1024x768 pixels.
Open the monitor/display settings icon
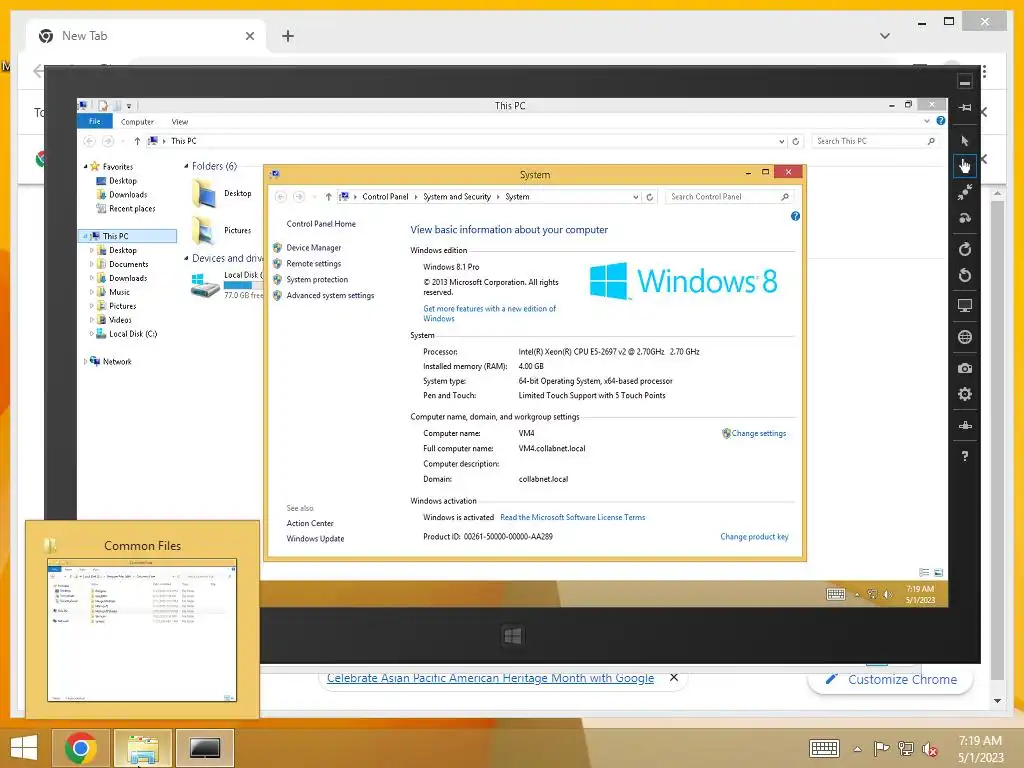coord(965,306)
